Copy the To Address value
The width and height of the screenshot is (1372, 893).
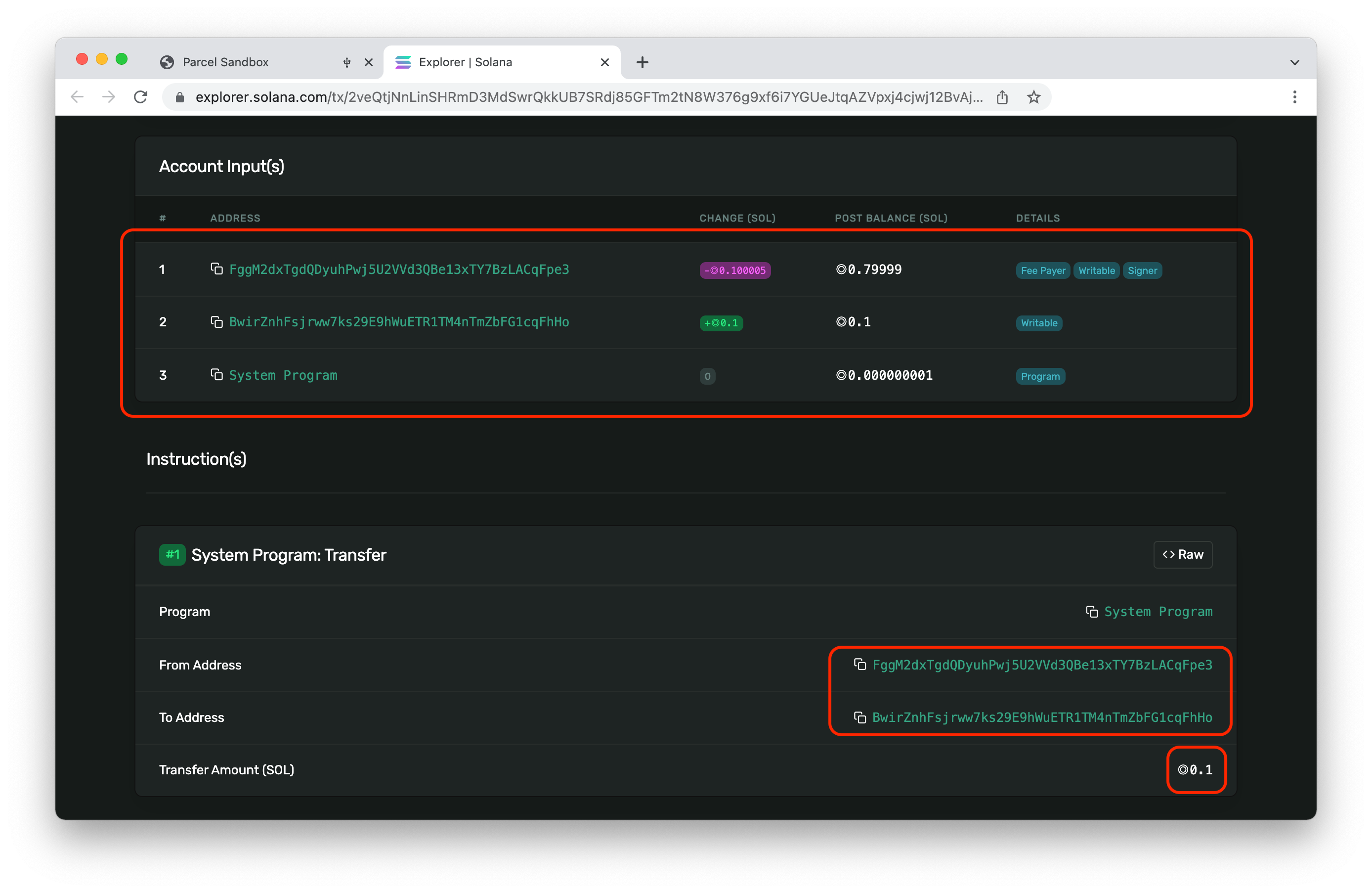click(x=859, y=717)
